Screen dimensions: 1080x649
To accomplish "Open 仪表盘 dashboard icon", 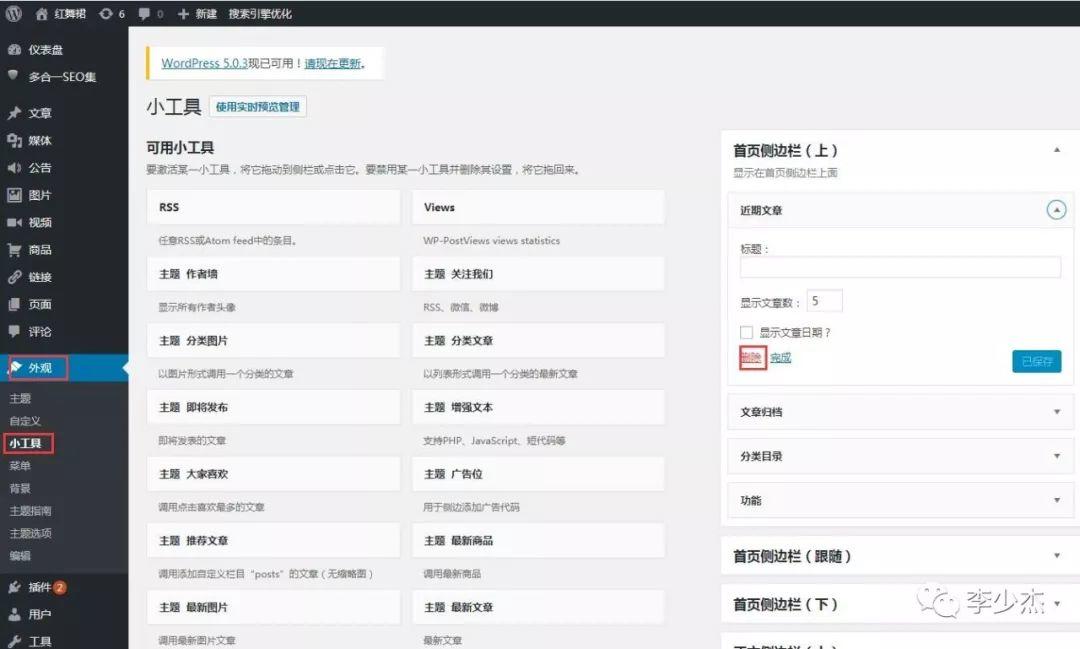I will click(14, 50).
